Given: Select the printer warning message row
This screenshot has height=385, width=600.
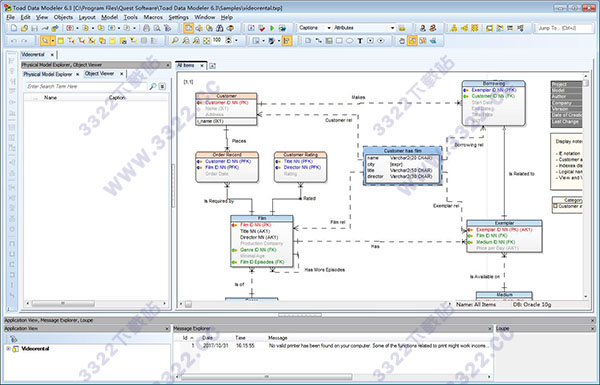Looking at the screenshot, I should click(333, 346).
